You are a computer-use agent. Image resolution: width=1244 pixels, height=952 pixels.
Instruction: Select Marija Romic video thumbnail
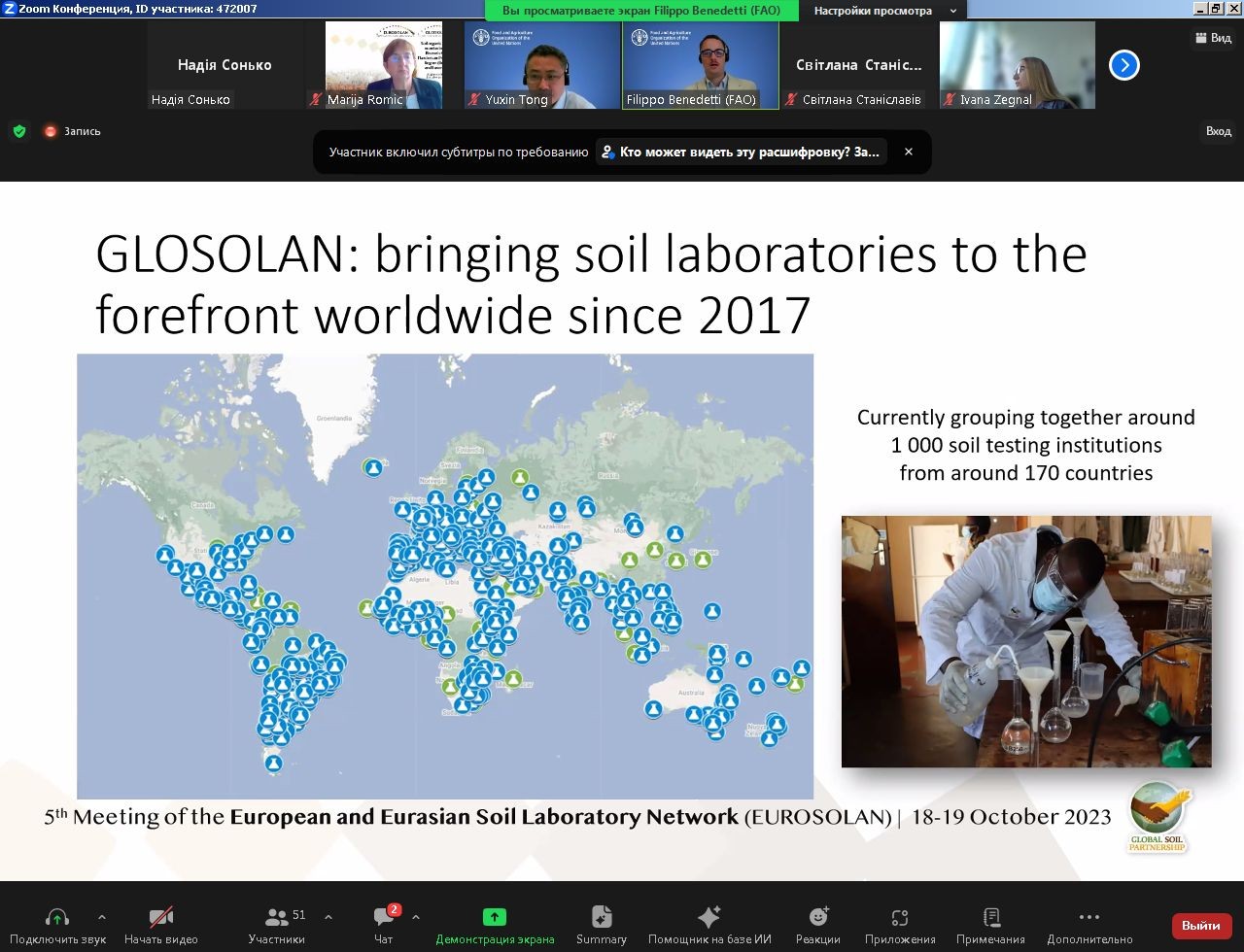point(384,65)
